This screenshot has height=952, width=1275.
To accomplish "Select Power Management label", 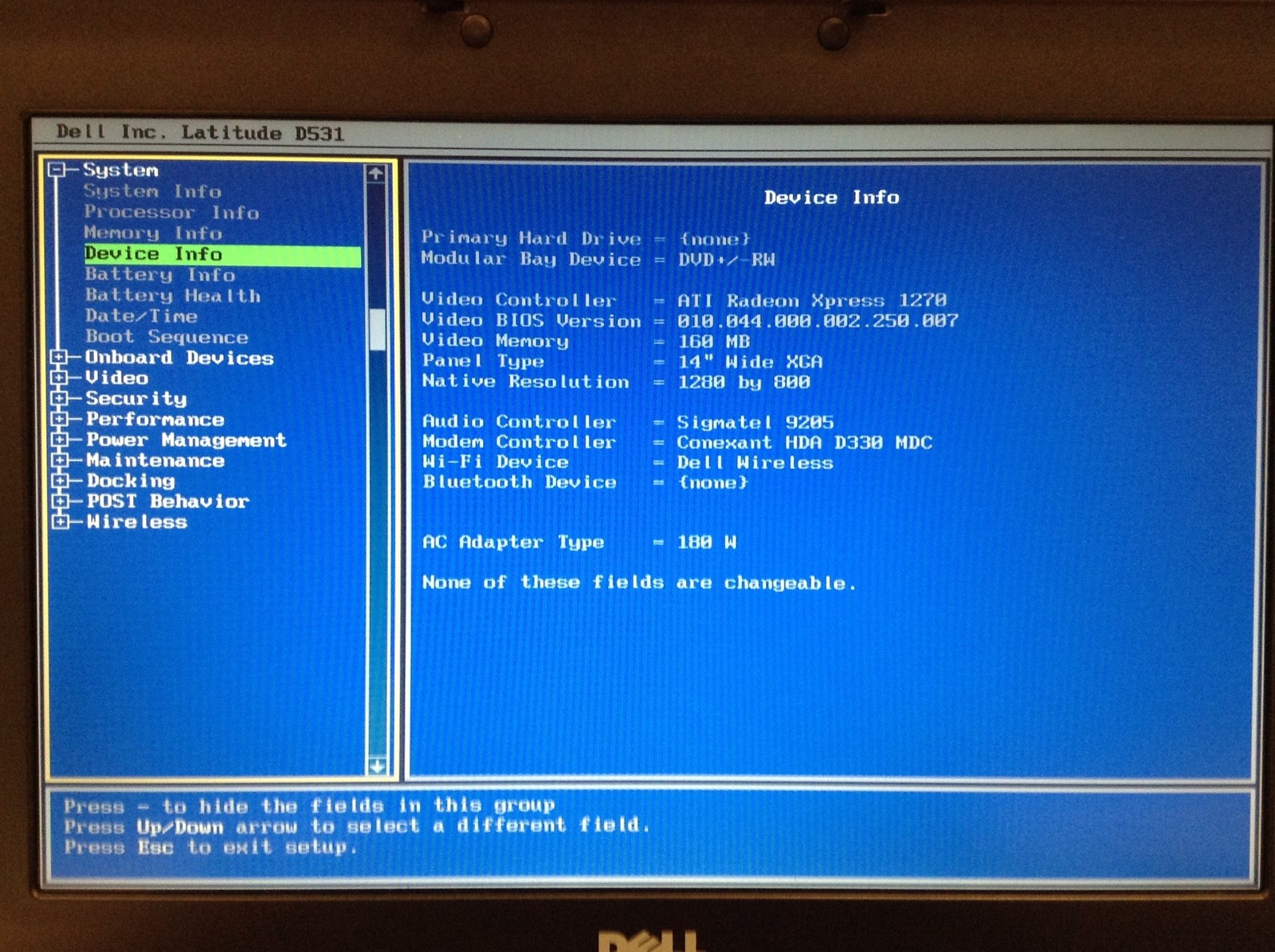I will pyautogui.click(x=186, y=440).
